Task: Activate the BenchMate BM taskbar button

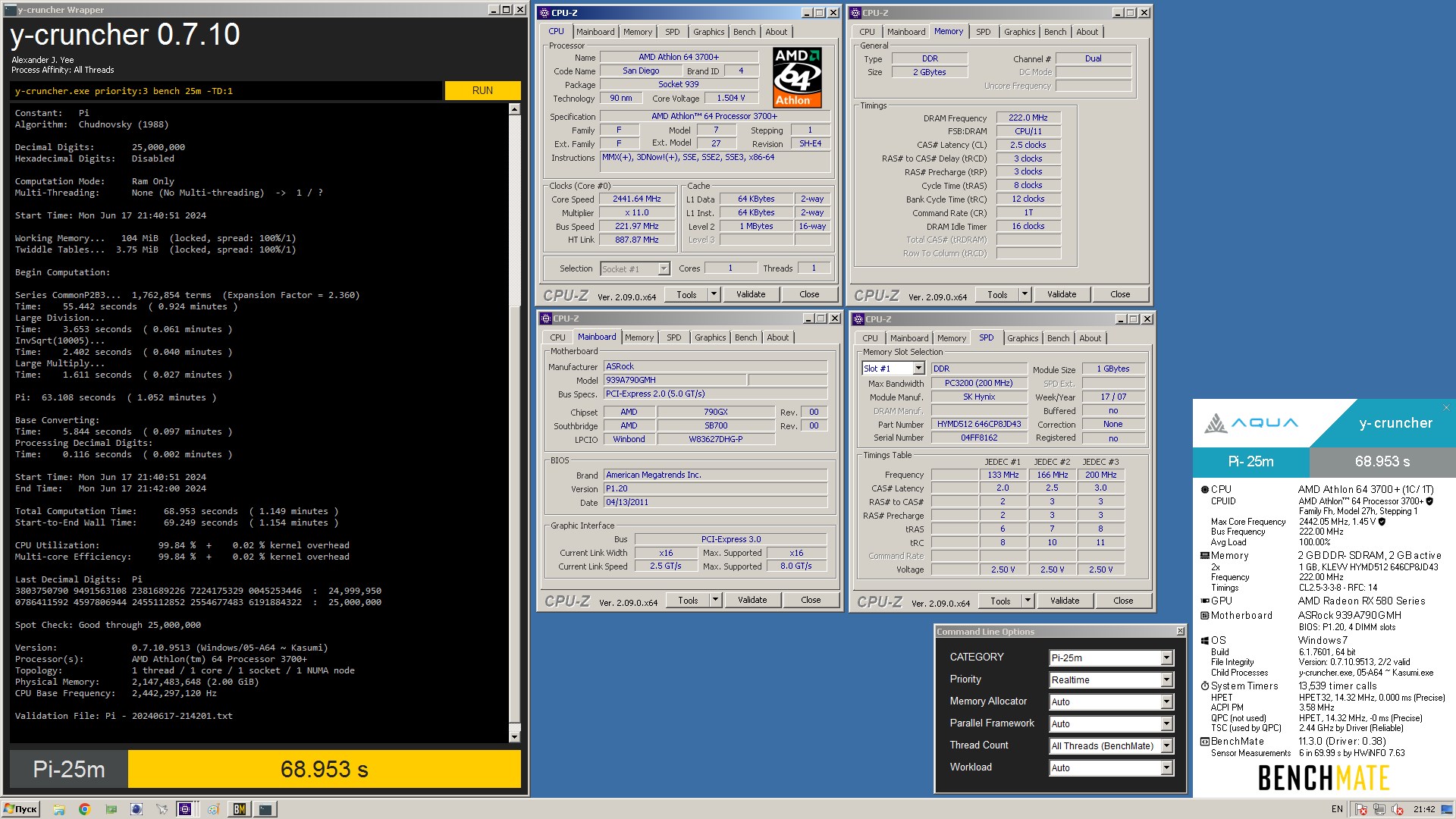Action: [x=240, y=809]
